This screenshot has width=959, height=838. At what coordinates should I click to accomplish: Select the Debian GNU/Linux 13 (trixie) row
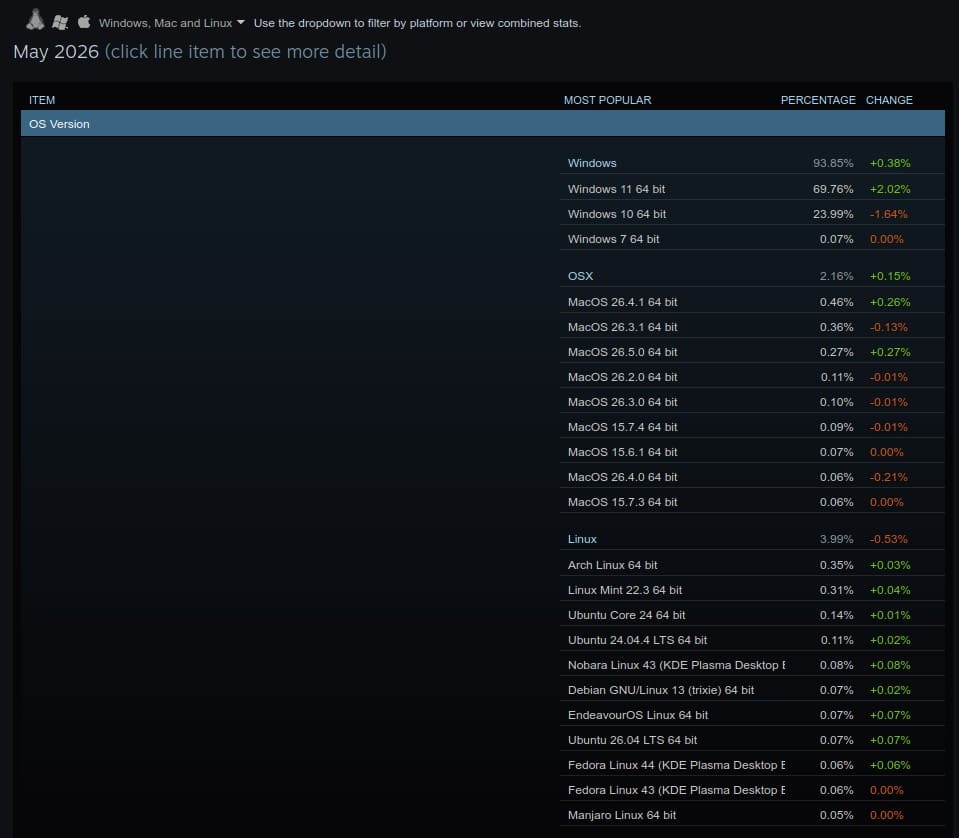click(752, 690)
